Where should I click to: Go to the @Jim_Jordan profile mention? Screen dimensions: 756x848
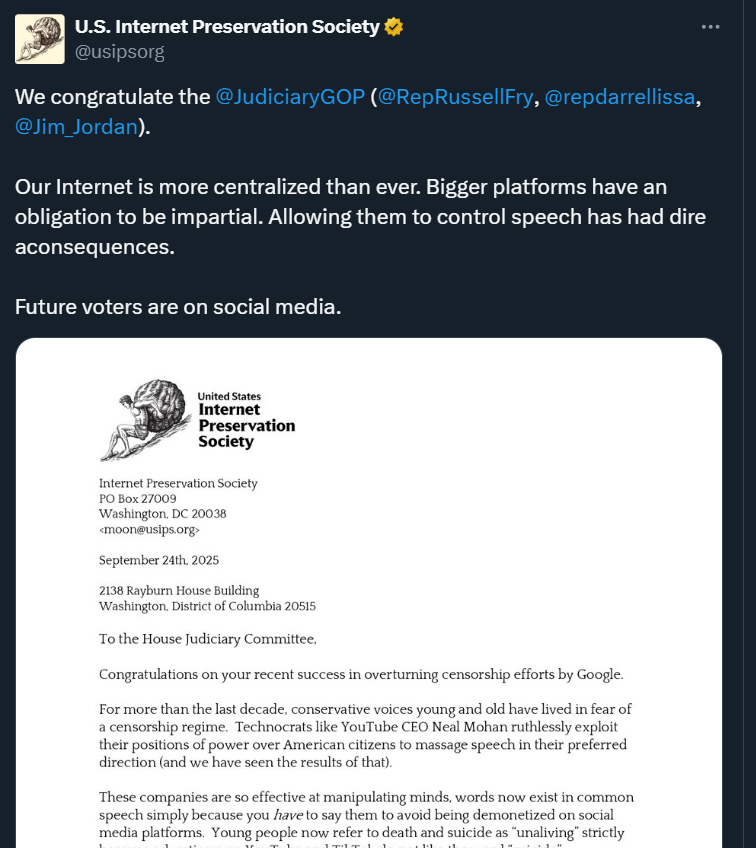(x=76, y=127)
